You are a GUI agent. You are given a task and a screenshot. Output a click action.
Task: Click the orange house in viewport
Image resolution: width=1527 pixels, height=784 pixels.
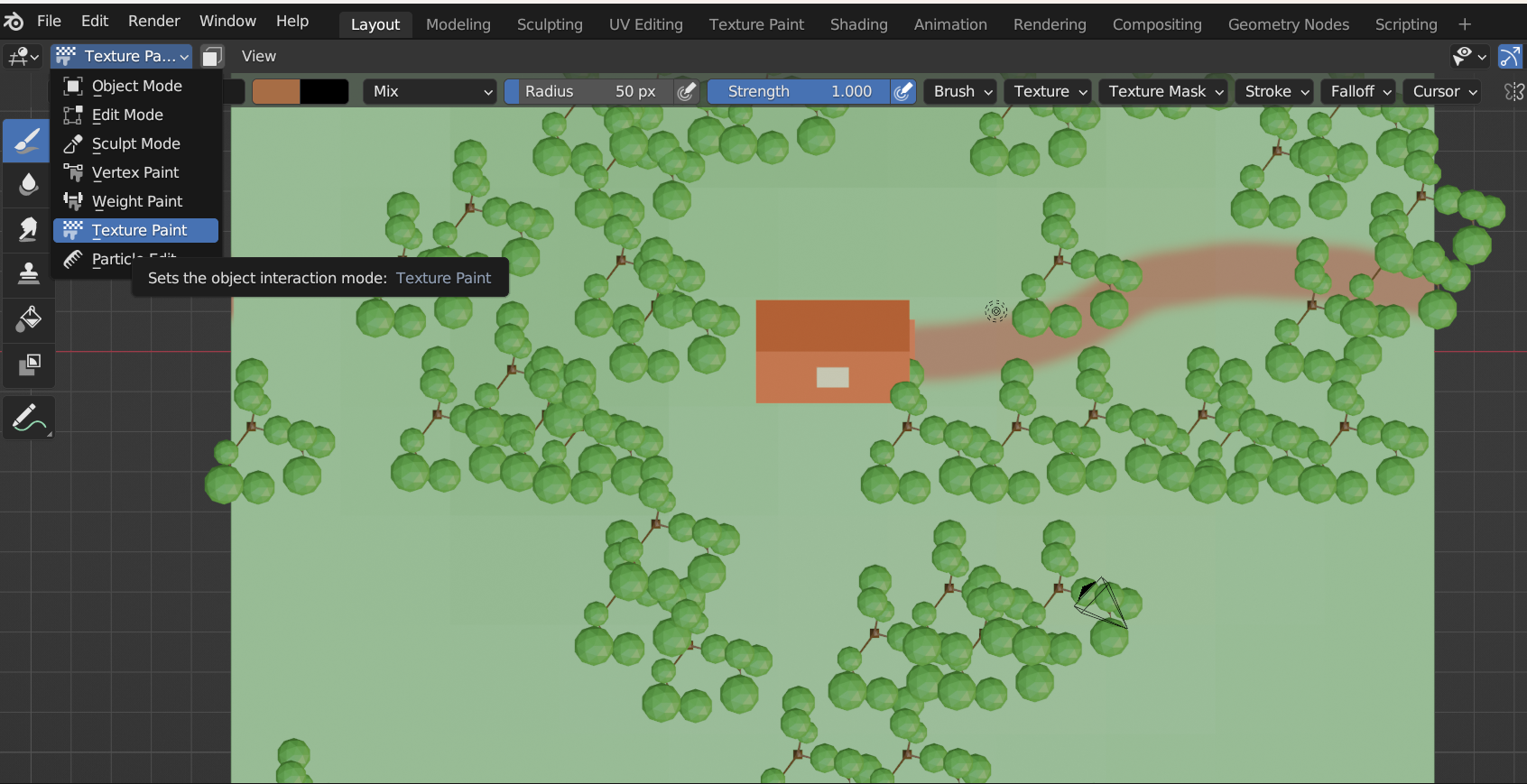click(x=832, y=351)
